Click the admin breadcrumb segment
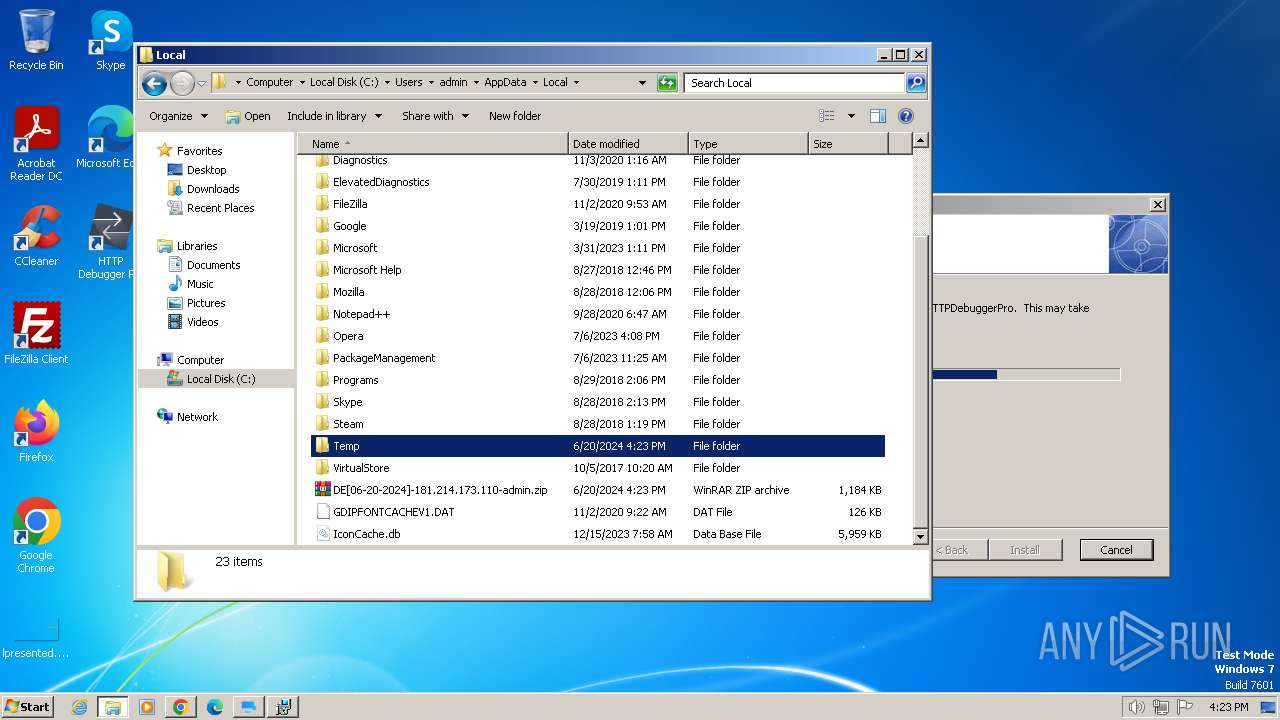This screenshot has width=1280, height=720. [x=453, y=83]
